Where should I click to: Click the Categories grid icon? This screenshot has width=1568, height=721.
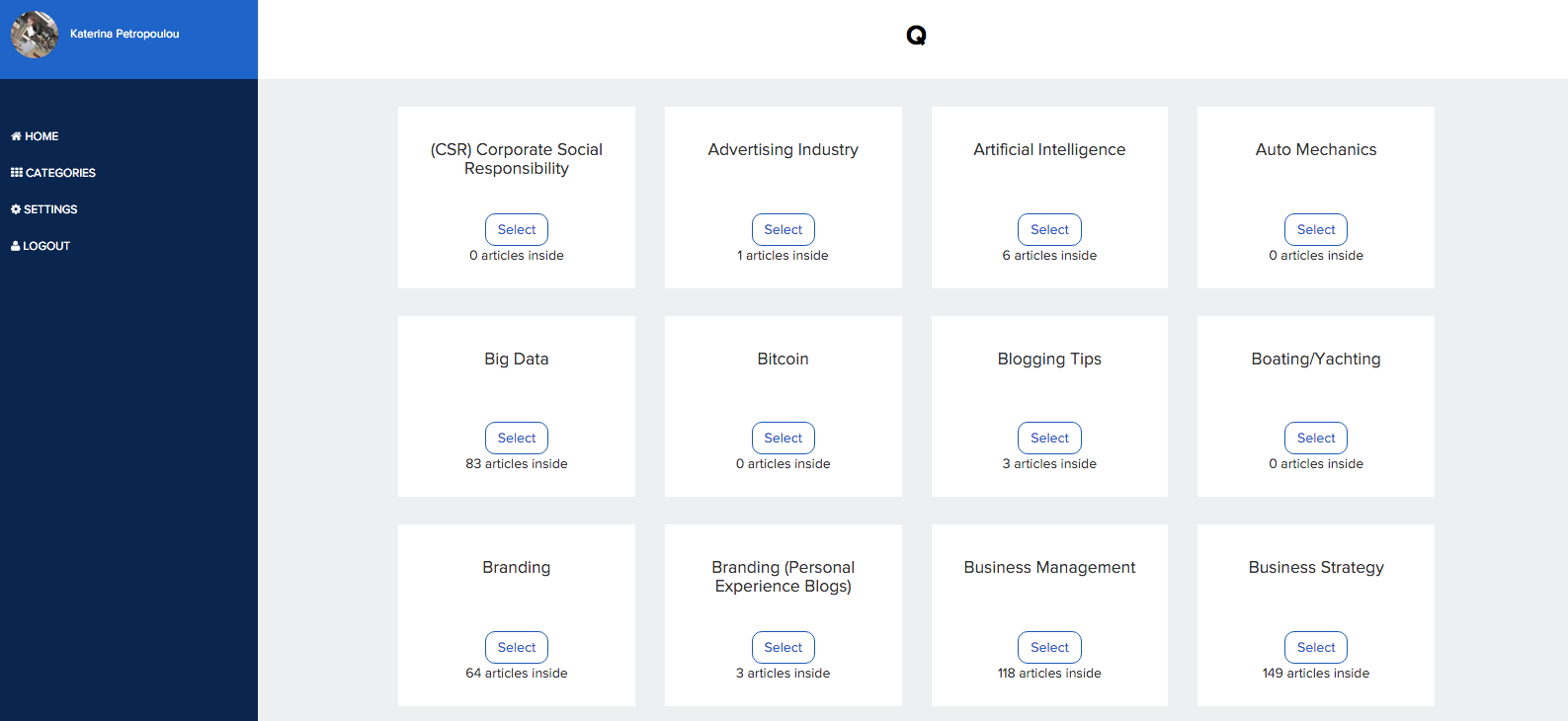[17, 173]
